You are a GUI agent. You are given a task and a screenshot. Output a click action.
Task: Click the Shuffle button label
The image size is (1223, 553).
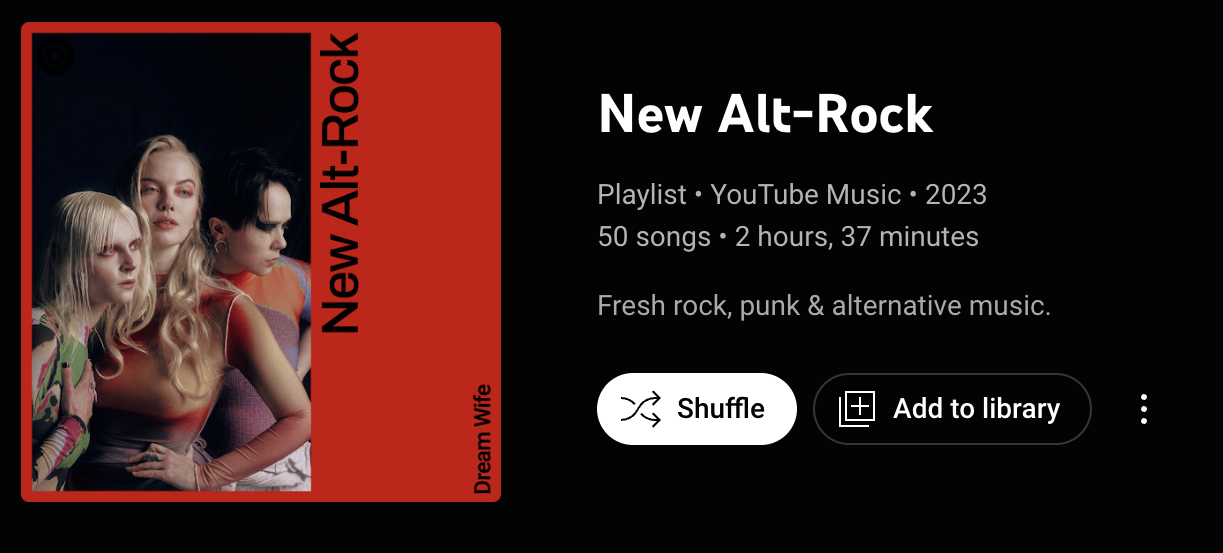tap(721, 409)
